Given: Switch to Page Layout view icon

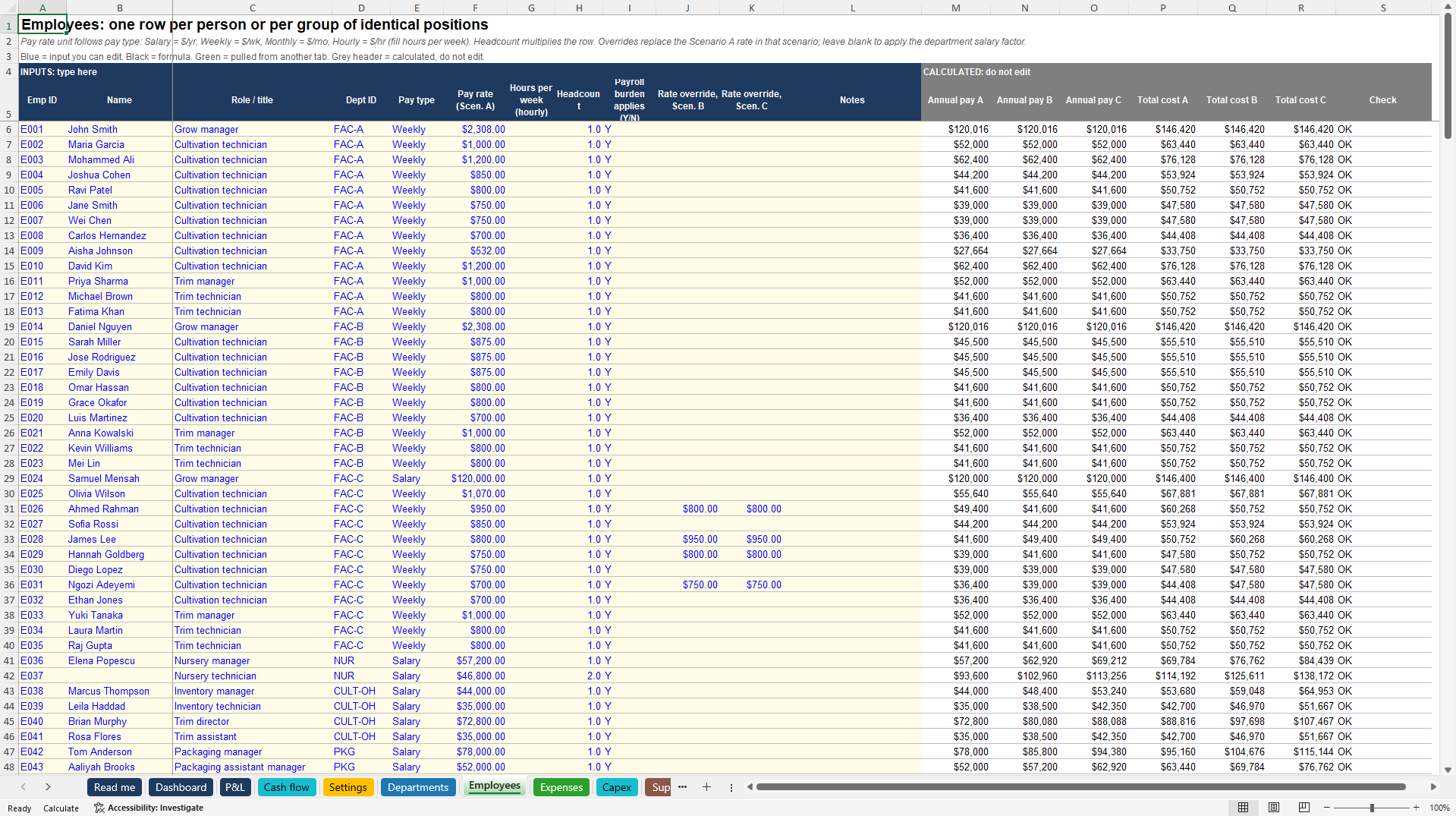Looking at the screenshot, I should coord(1274,808).
